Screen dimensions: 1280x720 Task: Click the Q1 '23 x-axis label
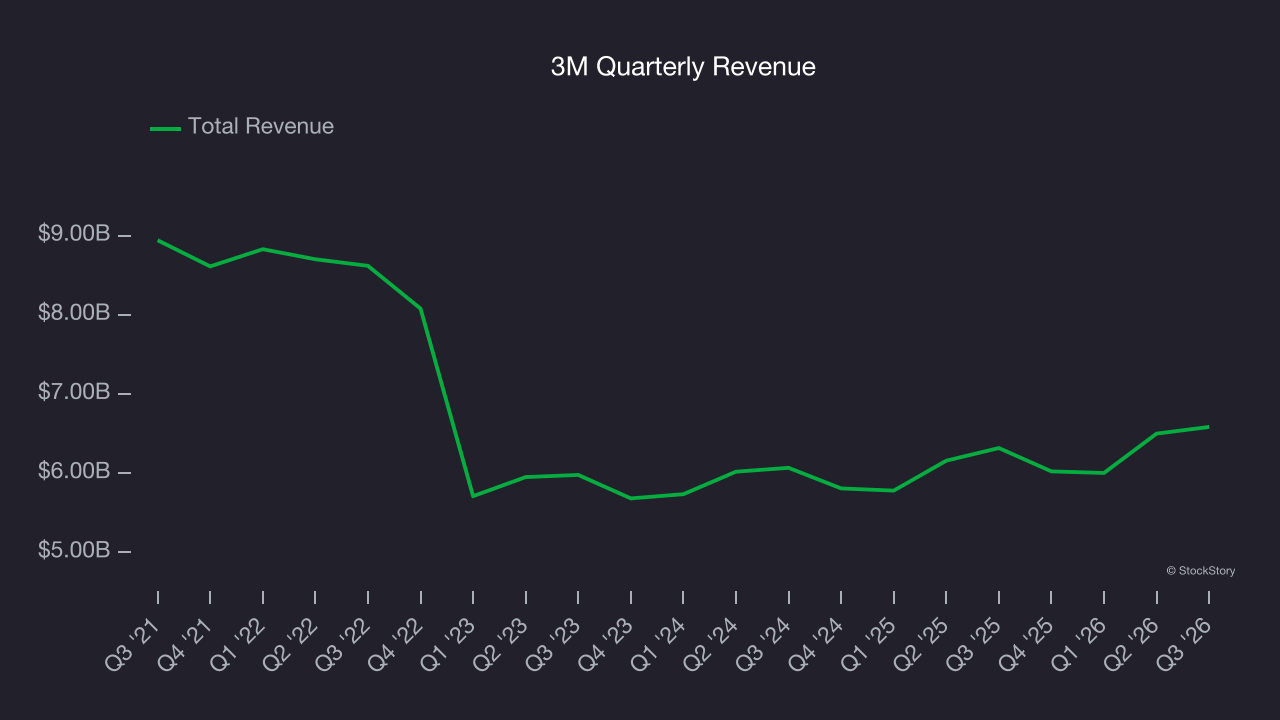coord(449,643)
